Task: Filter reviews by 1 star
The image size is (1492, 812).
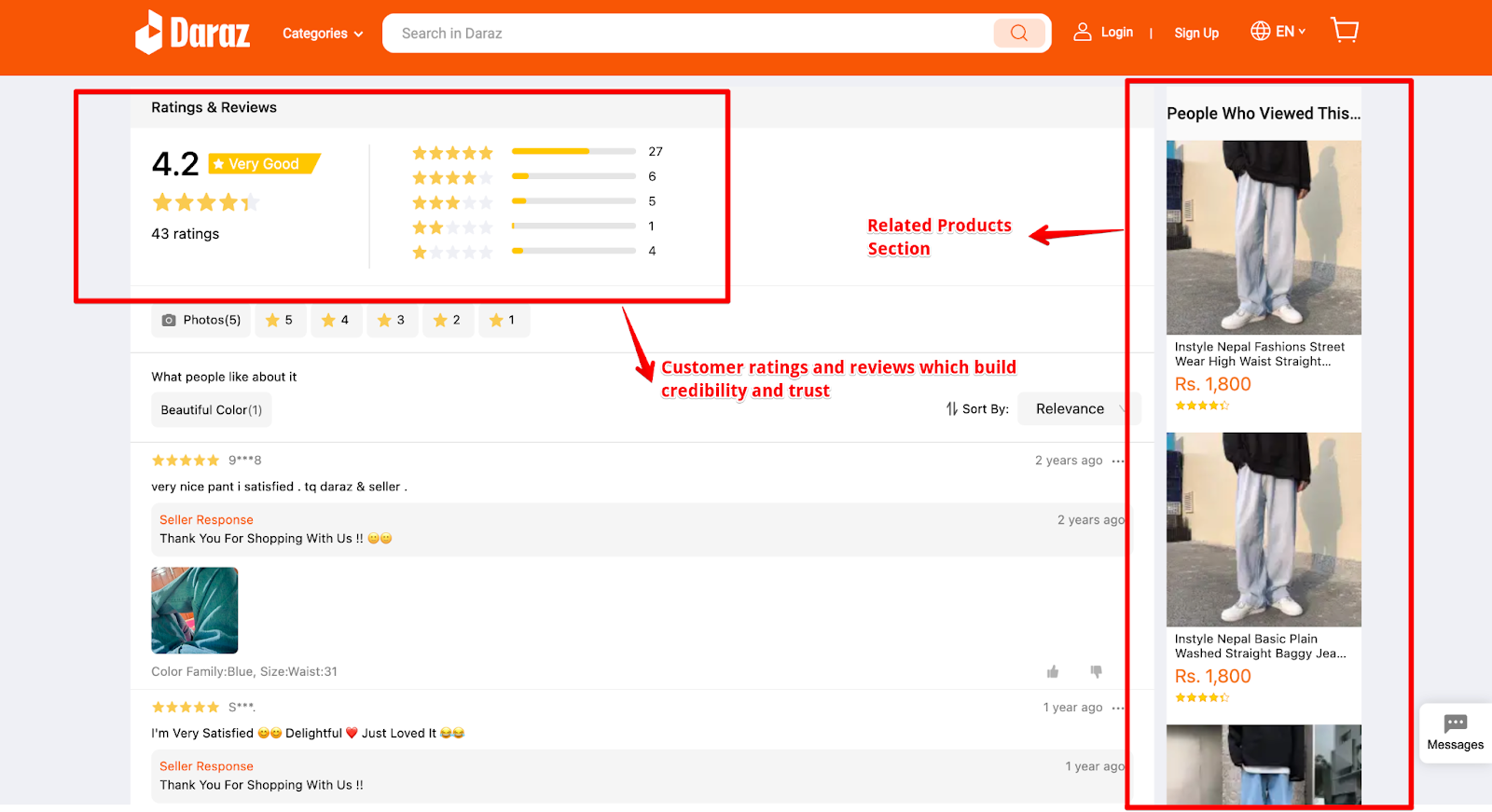Action: tap(504, 320)
